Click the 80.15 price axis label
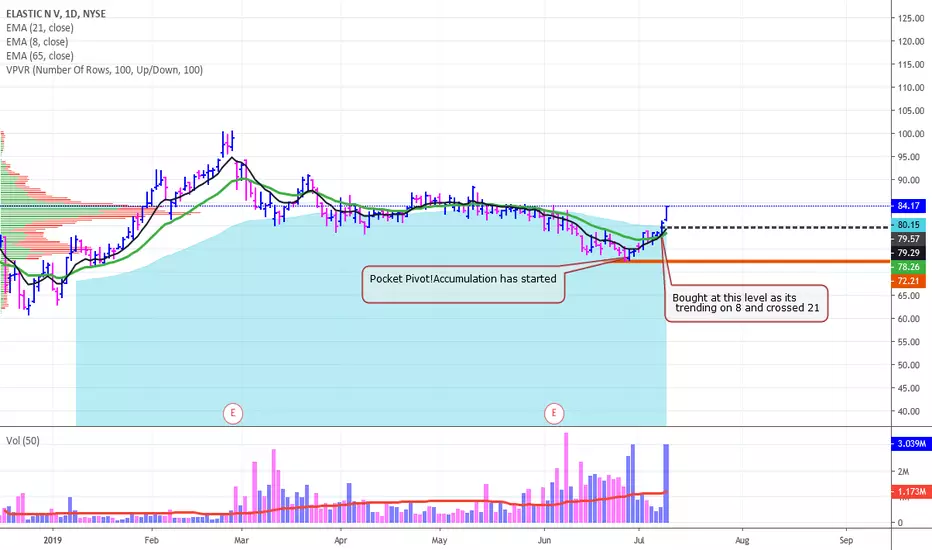Viewport: 932px width, 550px height. 908,225
